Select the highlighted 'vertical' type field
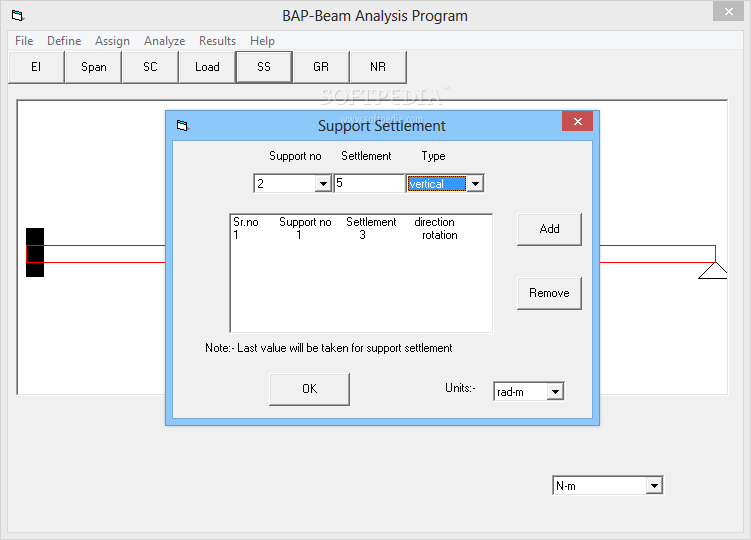The width and height of the screenshot is (751, 540). click(x=436, y=184)
